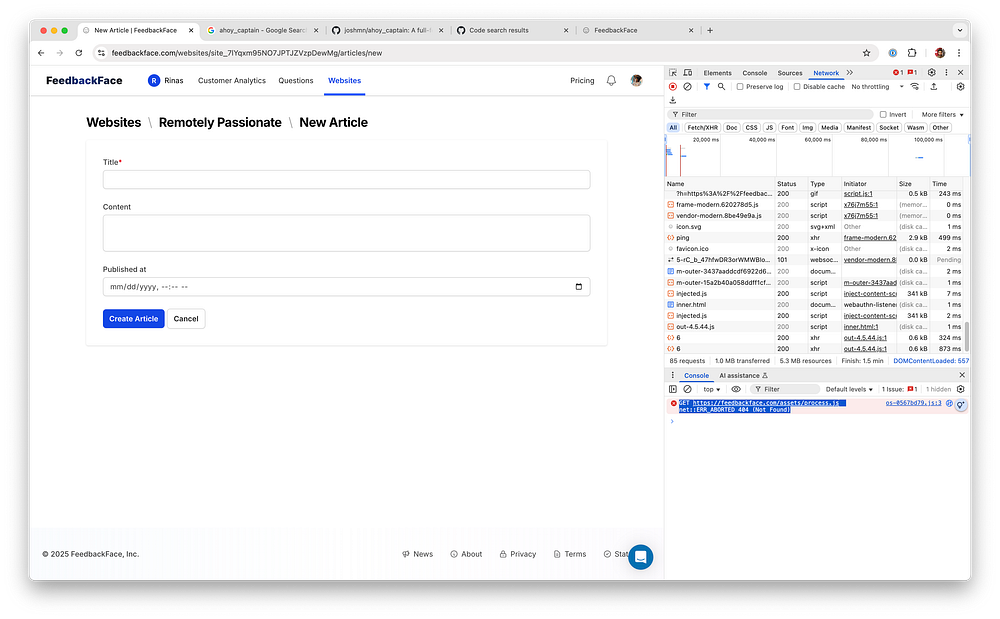
Task: Open the top context dropdown
Action: (x=712, y=390)
